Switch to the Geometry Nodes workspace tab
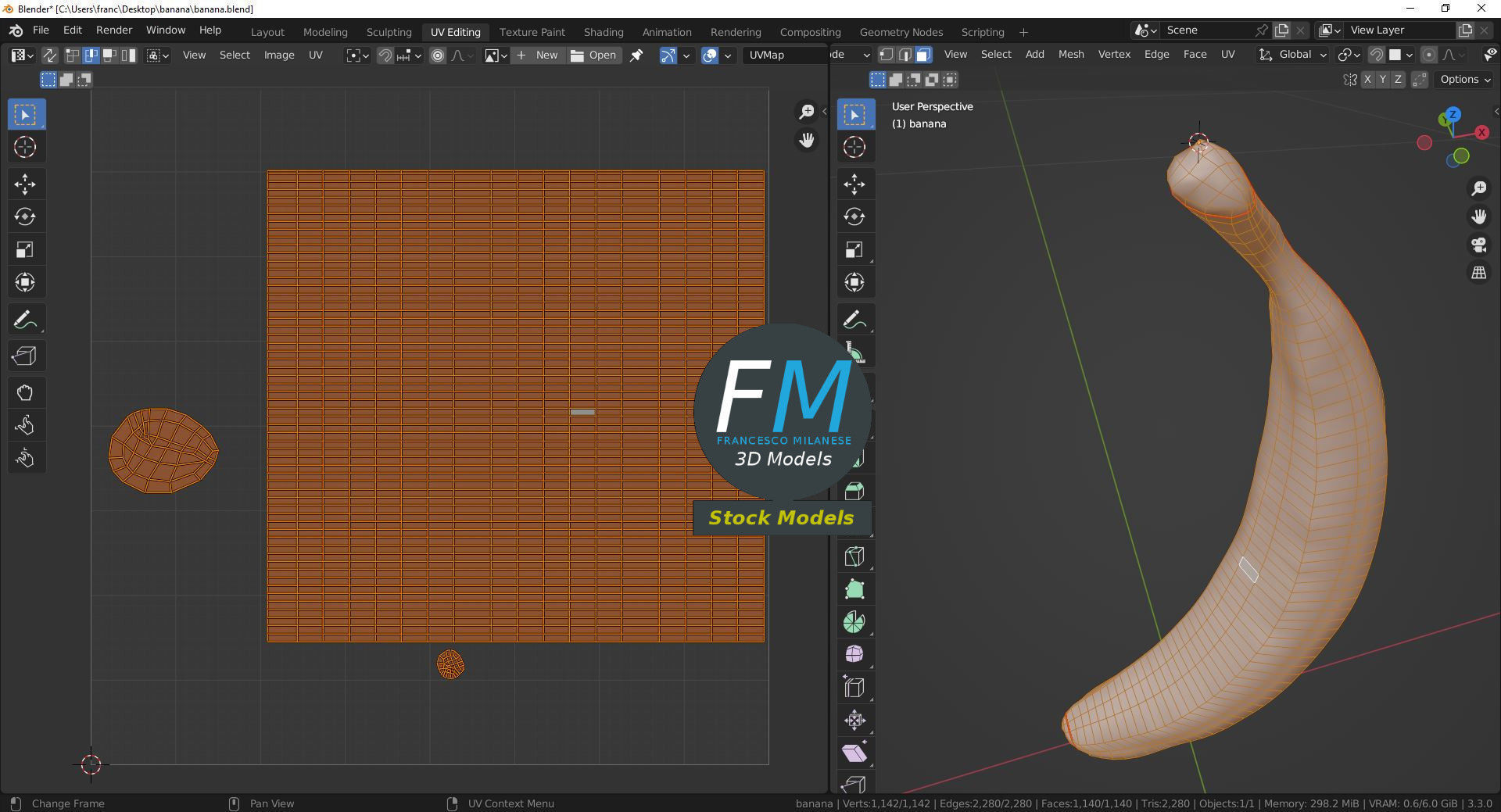The width and height of the screenshot is (1501, 812). pyautogui.click(x=901, y=32)
